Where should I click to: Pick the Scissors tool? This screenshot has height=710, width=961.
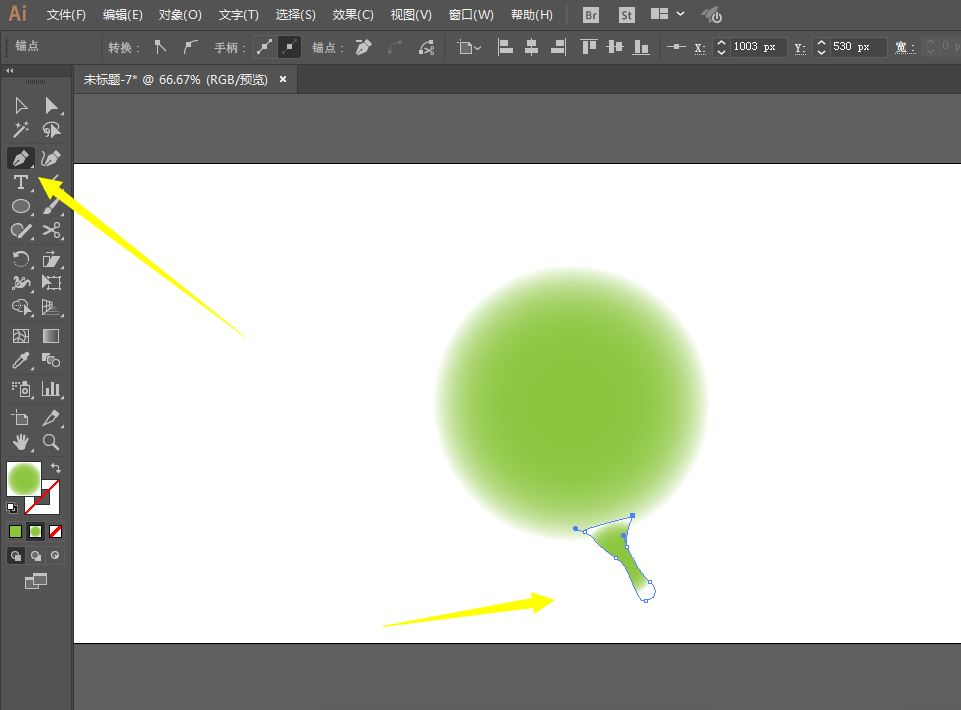point(51,230)
